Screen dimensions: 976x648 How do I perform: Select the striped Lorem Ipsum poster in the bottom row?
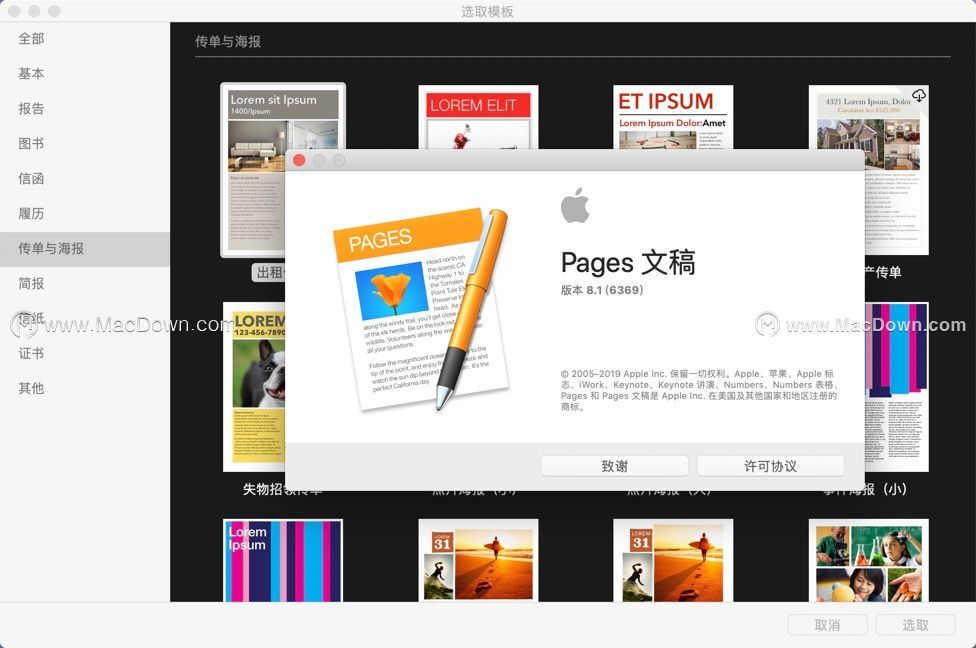click(283, 560)
